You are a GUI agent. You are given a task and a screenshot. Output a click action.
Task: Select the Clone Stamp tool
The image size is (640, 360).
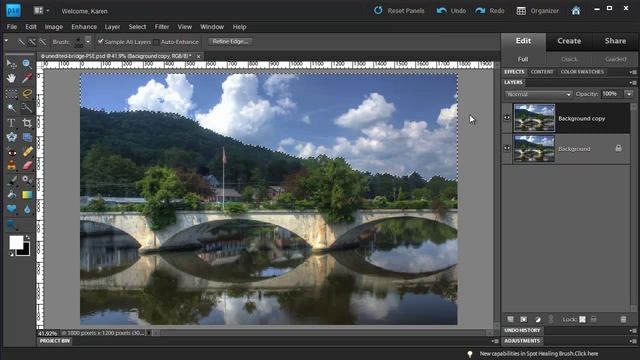pos(11,166)
